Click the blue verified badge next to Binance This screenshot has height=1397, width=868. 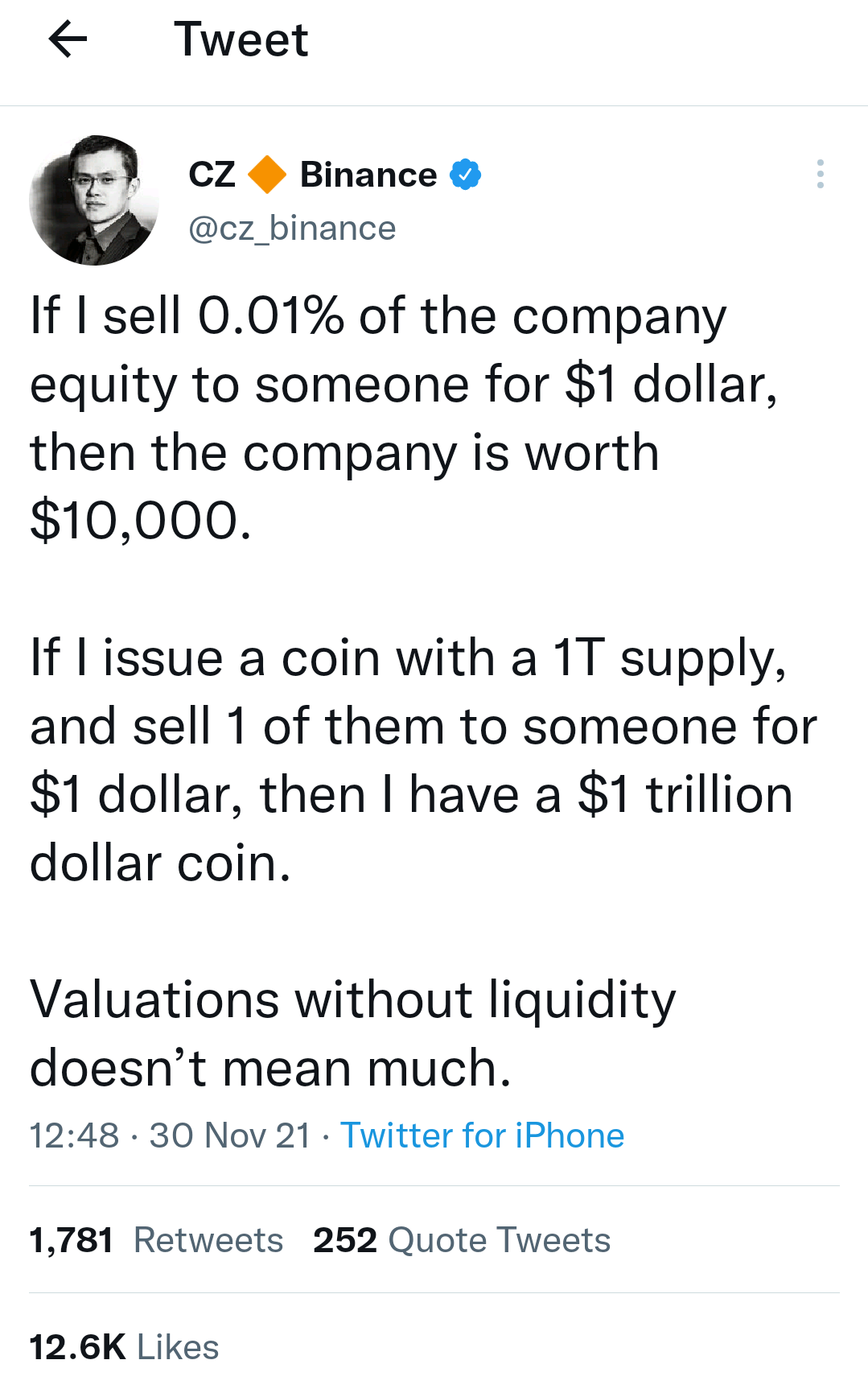[467, 172]
